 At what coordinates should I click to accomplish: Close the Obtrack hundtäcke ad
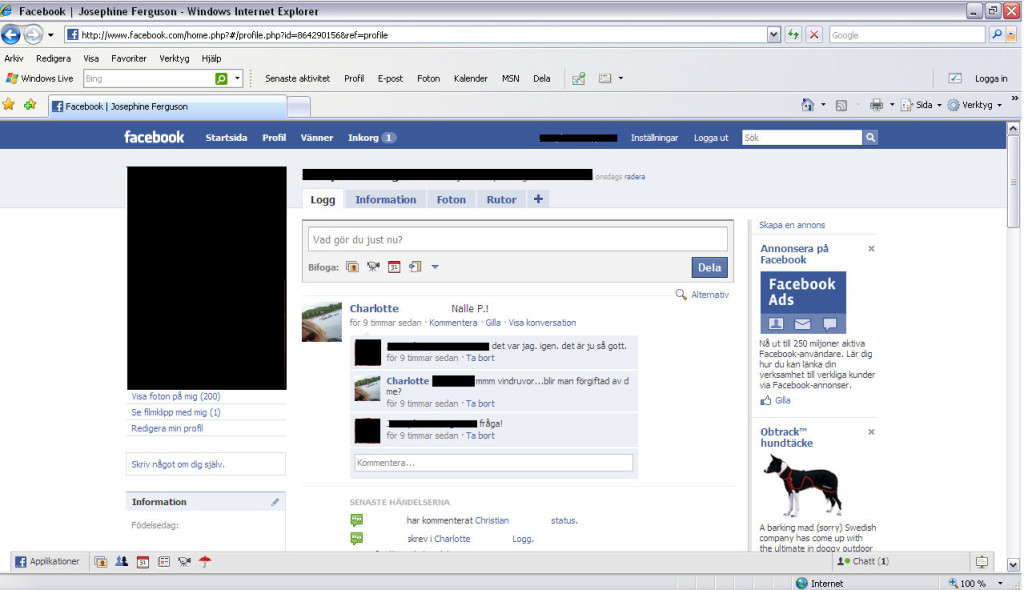coord(871,432)
